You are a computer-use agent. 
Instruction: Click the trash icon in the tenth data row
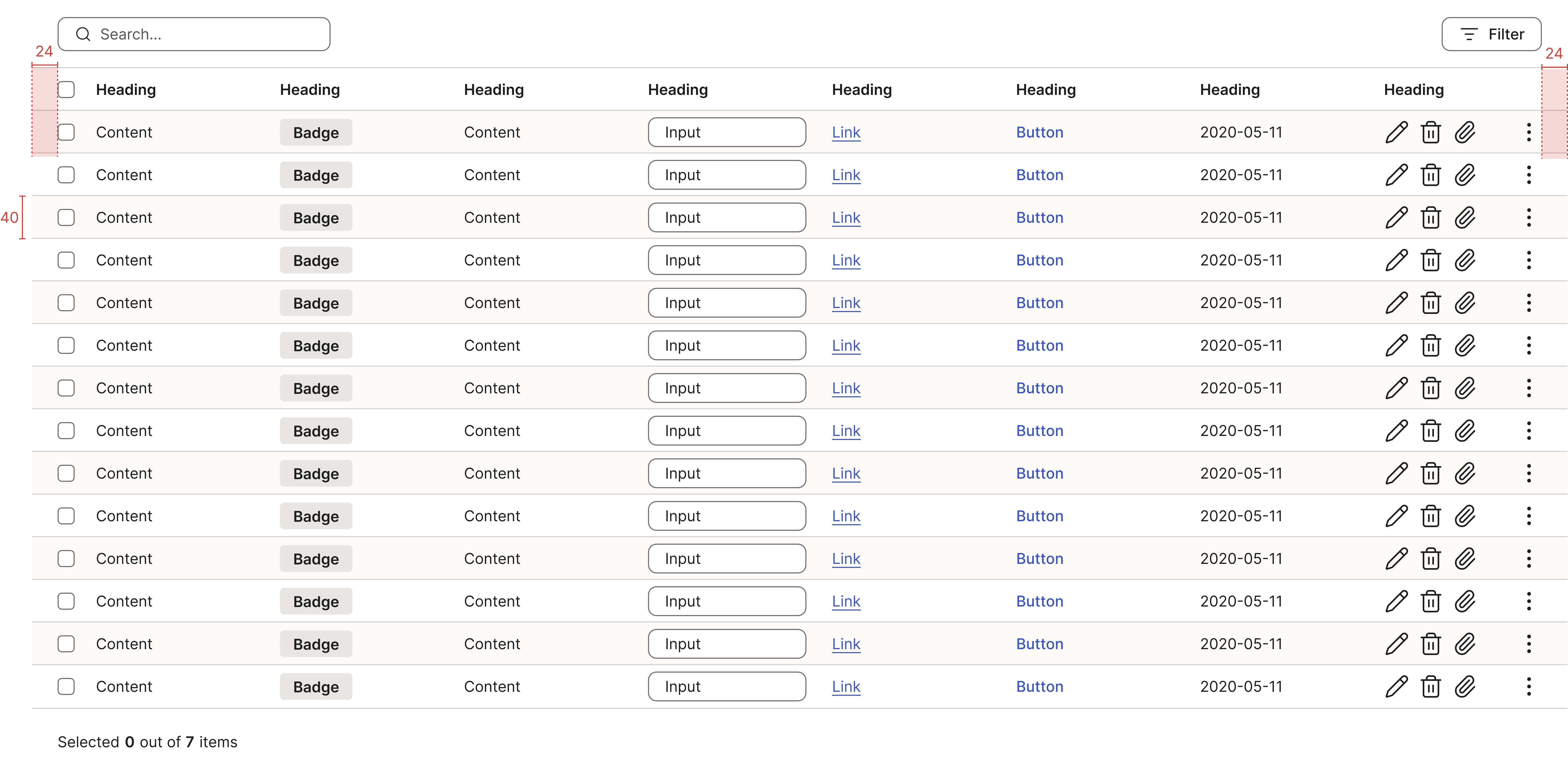(x=1430, y=515)
